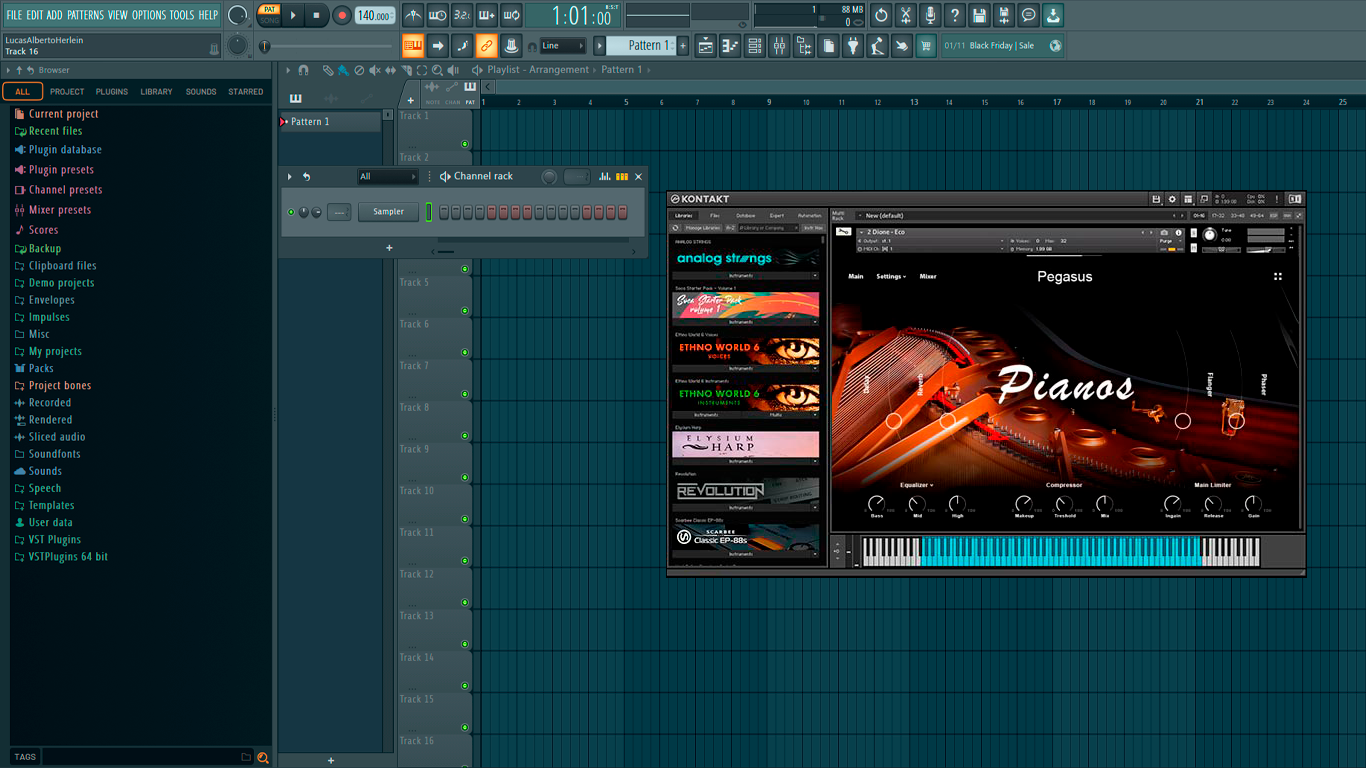Click the cut scissors tool icon

(x=906, y=15)
